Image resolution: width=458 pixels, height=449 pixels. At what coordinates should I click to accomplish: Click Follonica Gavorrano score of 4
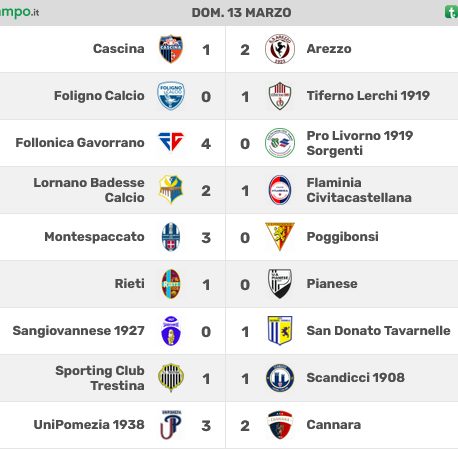tap(206, 144)
